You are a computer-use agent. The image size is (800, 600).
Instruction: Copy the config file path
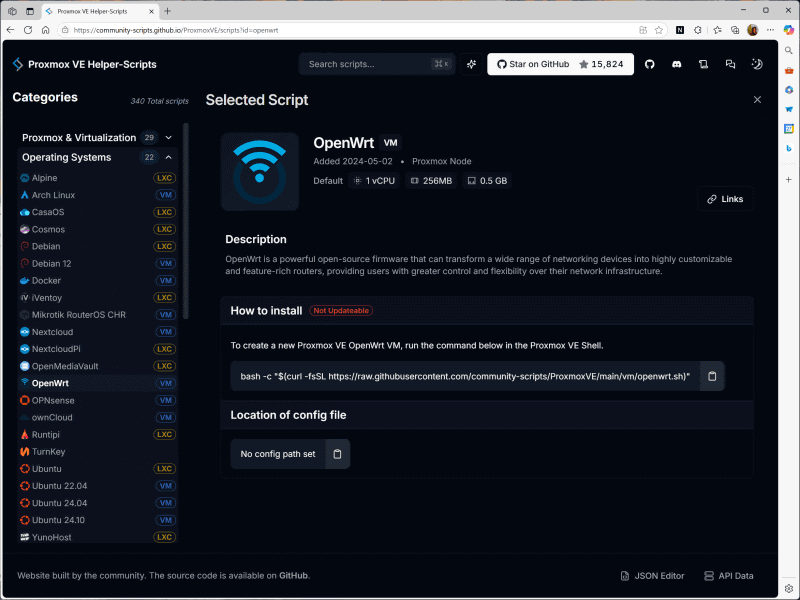coord(337,453)
